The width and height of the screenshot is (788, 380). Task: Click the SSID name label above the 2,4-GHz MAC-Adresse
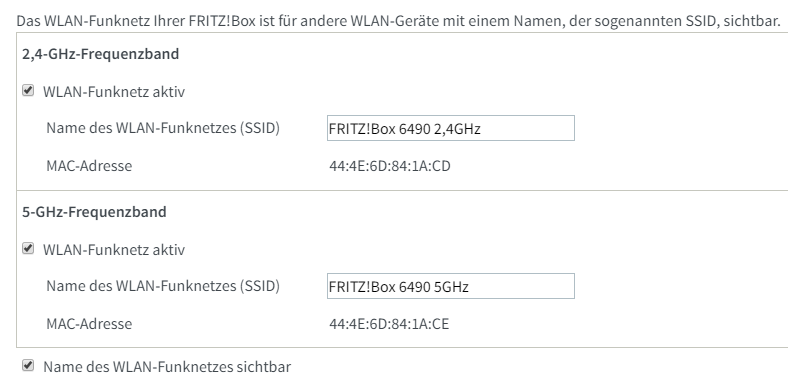163,128
